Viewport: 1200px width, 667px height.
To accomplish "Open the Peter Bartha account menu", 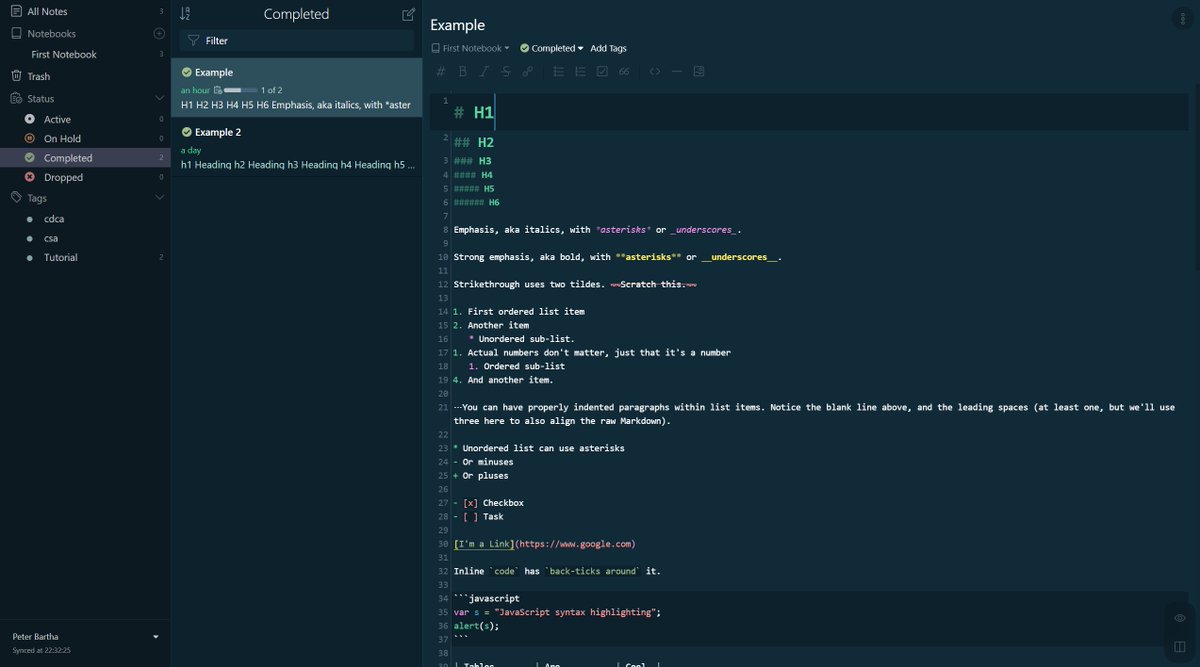I will pyautogui.click(x=85, y=637).
